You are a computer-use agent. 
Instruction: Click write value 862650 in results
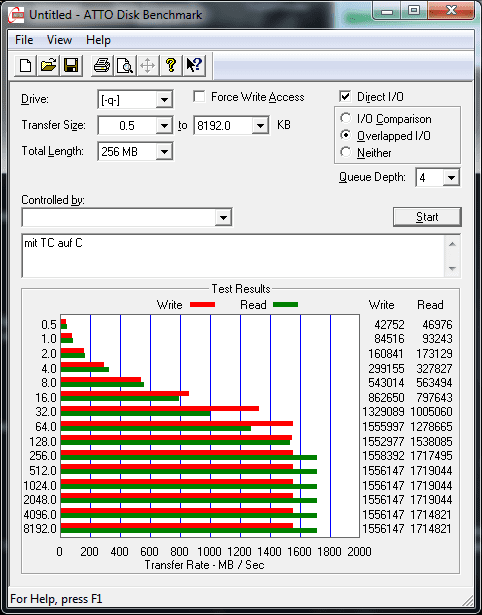386,398
